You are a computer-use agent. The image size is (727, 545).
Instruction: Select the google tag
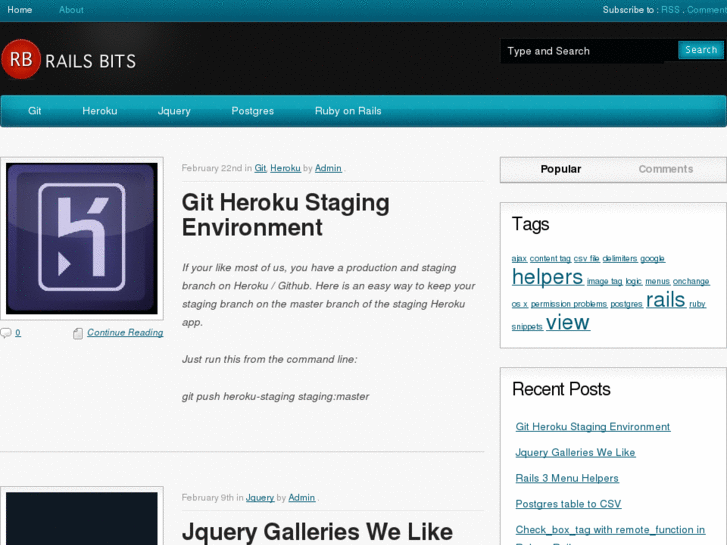(x=652, y=258)
